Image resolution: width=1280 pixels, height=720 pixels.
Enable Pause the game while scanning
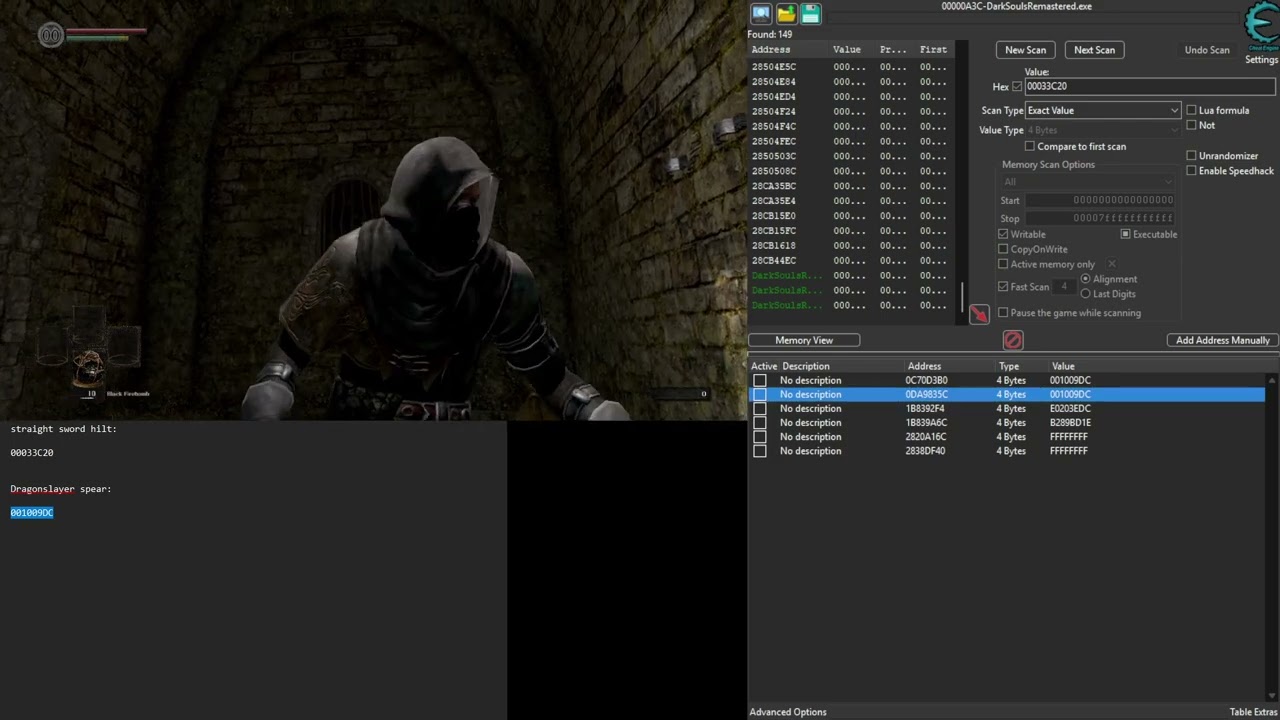1003,313
